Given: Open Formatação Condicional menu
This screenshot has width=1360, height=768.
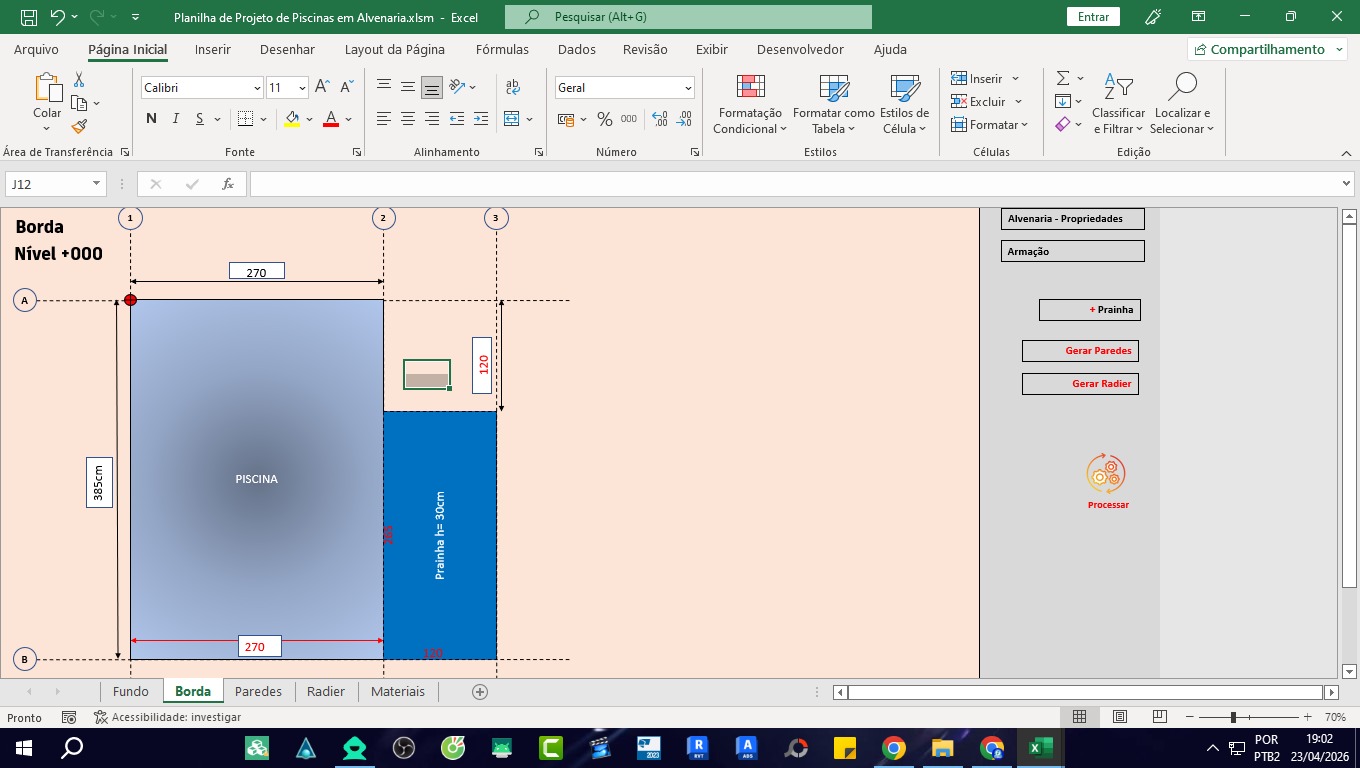Looking at the screenshot, I should tap(750, 104).
